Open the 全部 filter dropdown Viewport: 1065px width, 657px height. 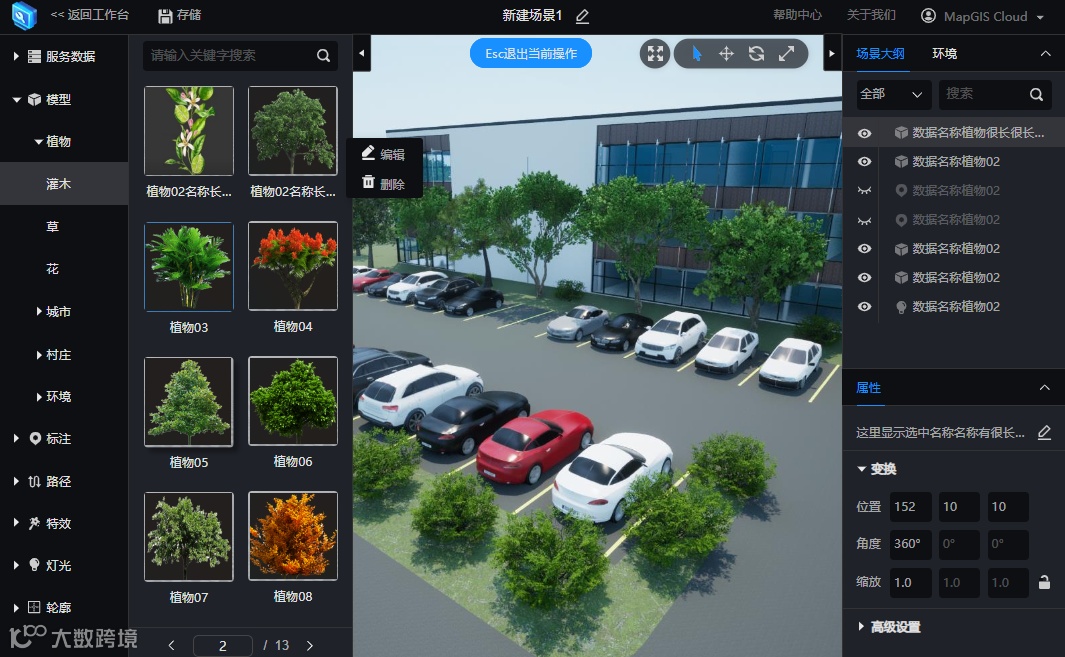coord(893,94)
